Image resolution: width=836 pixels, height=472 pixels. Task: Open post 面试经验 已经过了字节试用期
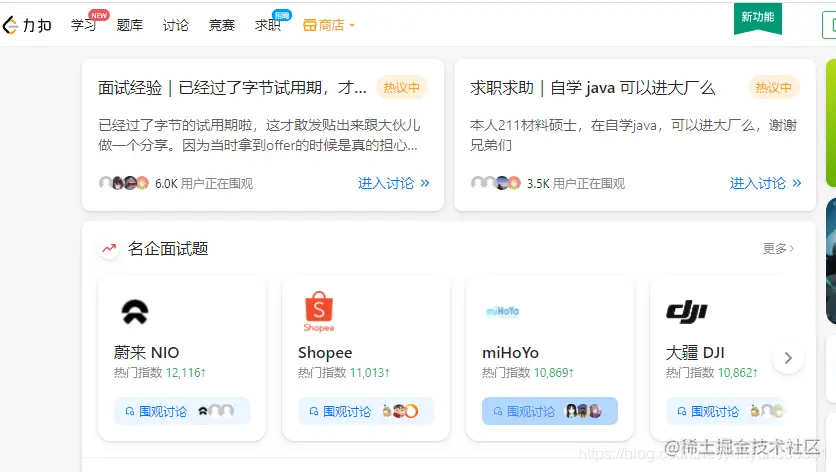(x=232, y=87)
